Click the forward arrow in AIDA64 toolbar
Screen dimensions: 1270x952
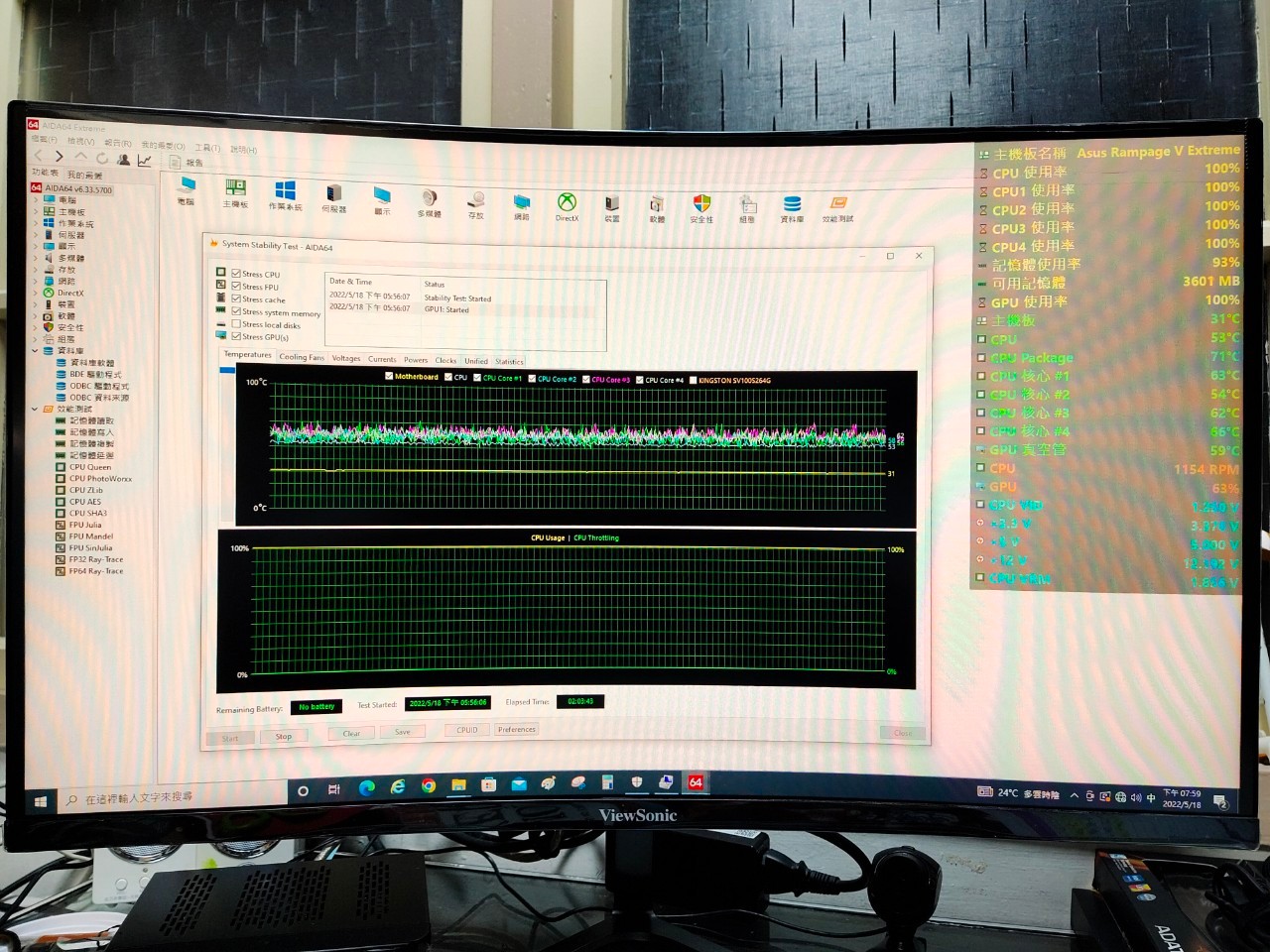(60, 156)
